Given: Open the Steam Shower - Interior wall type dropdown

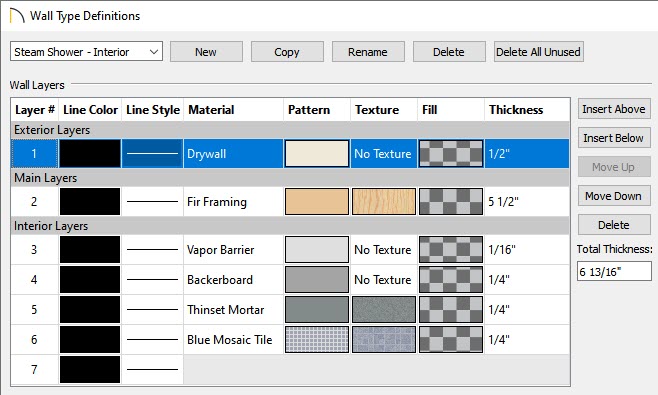Looking at the screenshot, I should pyautogui.click(x=86, y=52).
